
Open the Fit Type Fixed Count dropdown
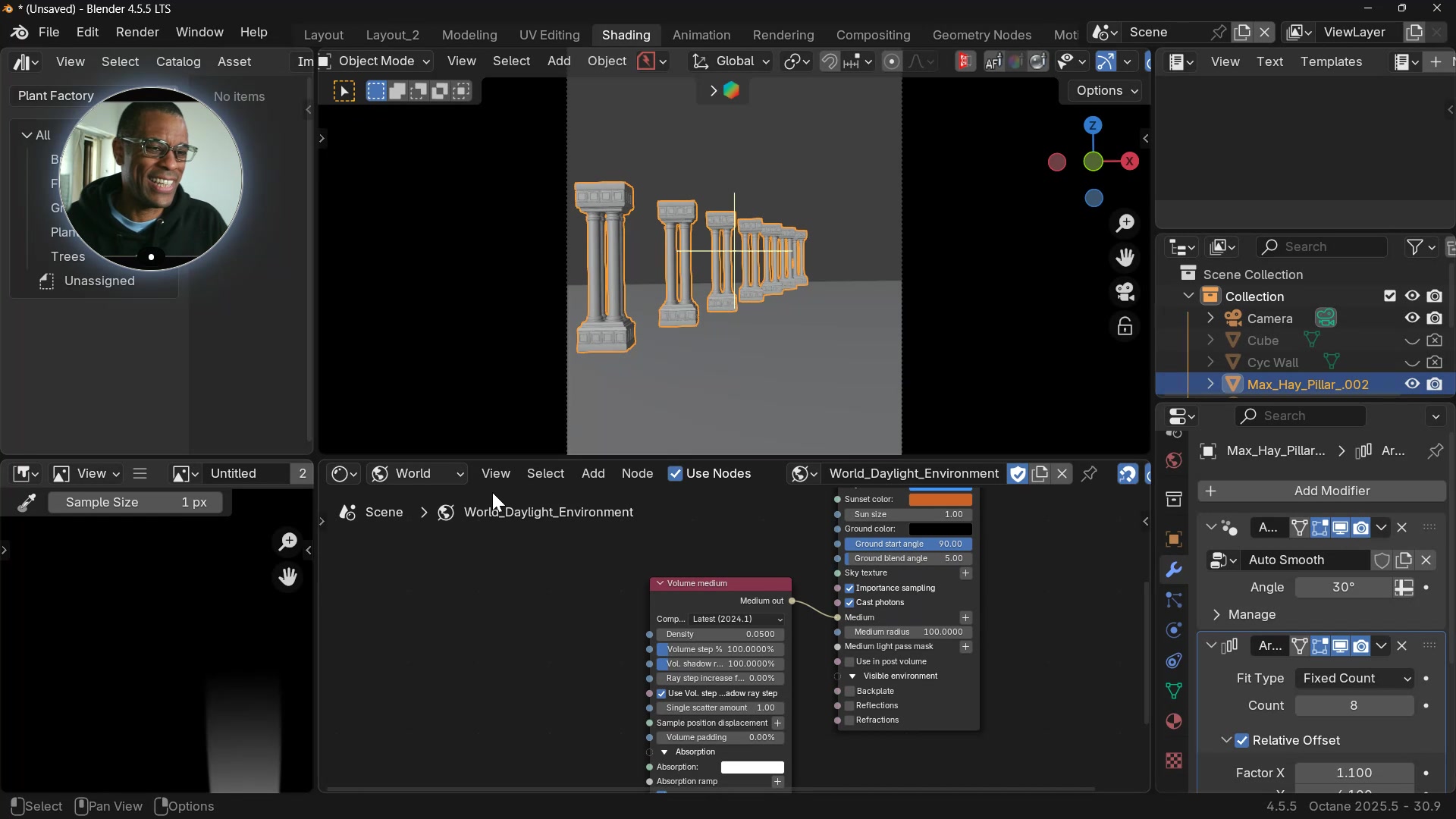tap(1355, 679)
